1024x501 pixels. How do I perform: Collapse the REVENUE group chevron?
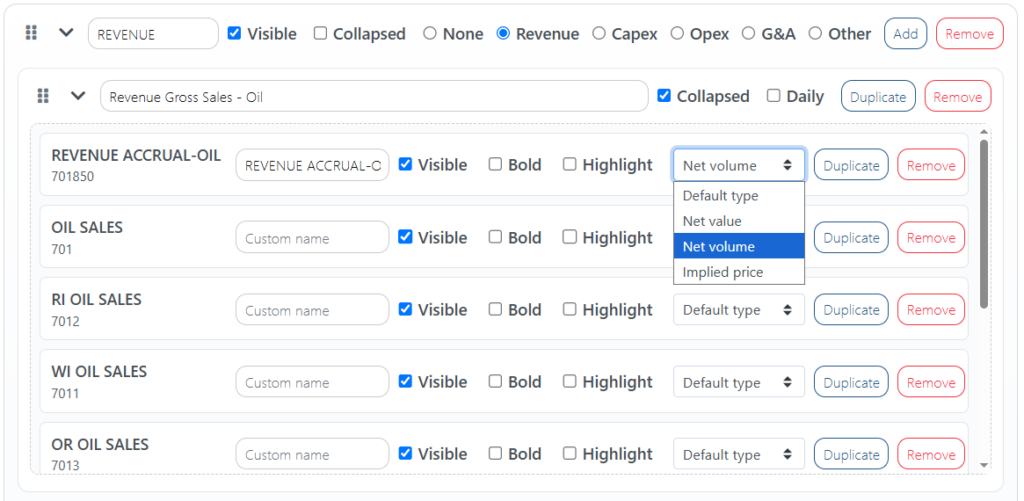[x=66, y=33]
